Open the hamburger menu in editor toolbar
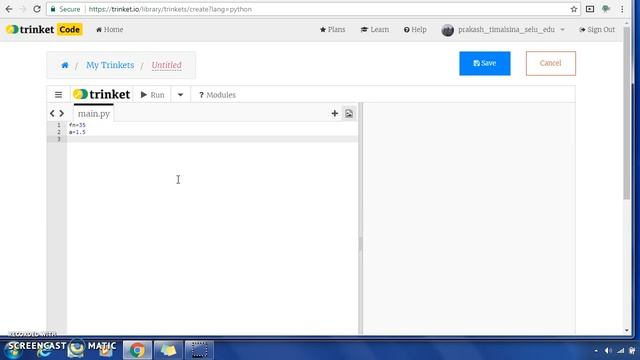640x360 pixels. [x=58, y=95]
